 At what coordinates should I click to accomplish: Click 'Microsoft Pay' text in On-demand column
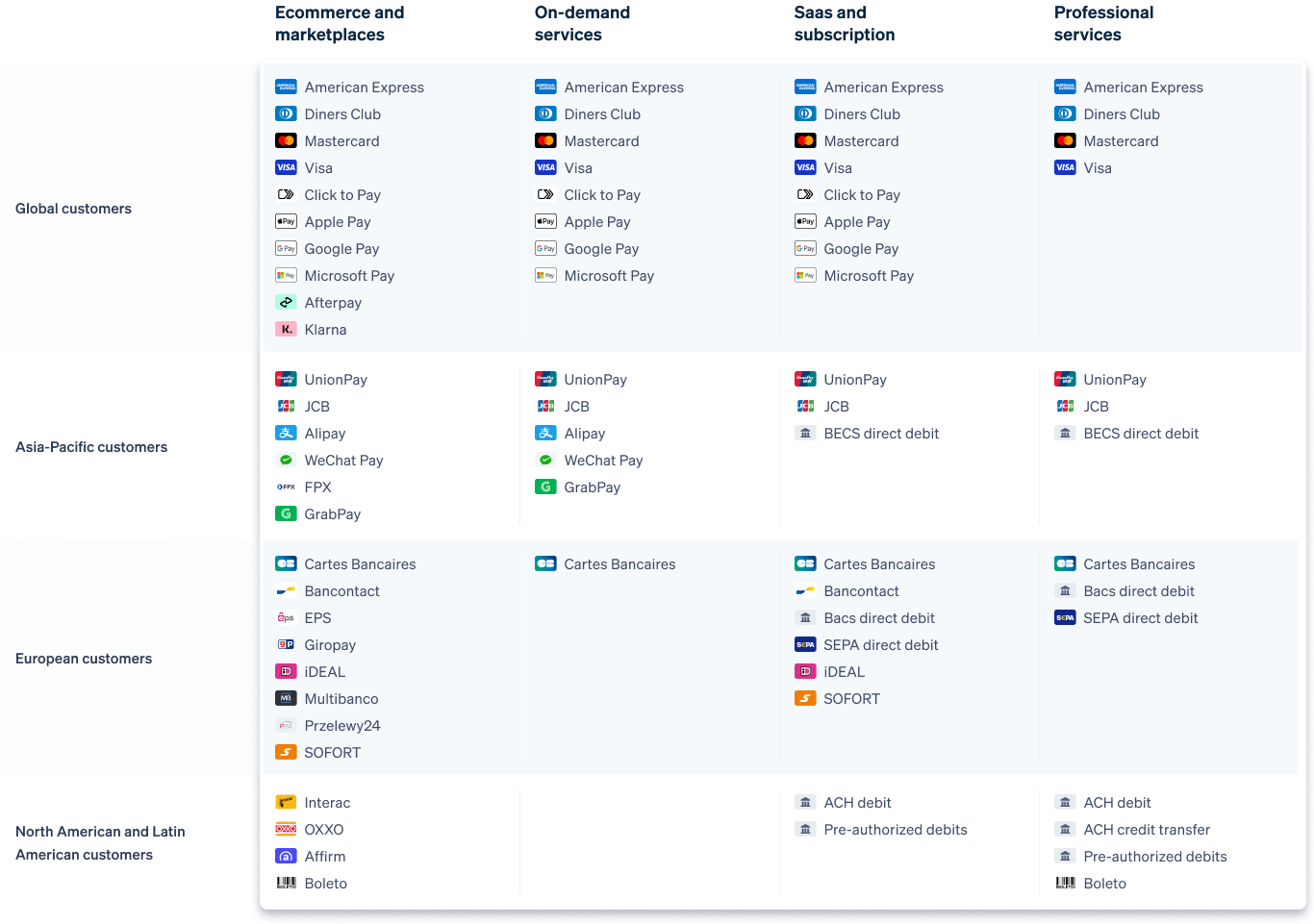point(609,276)
